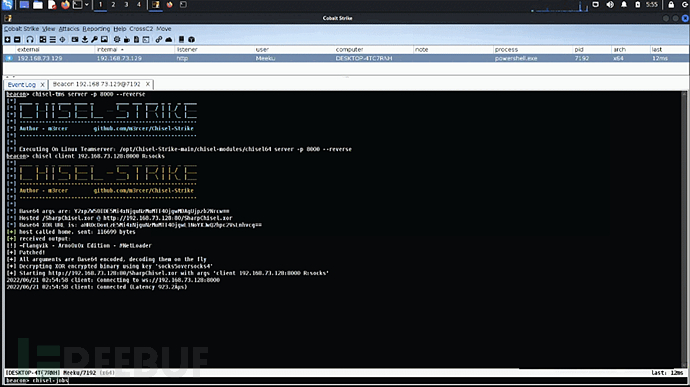Click the Connect to team server icon

(7, 40)
